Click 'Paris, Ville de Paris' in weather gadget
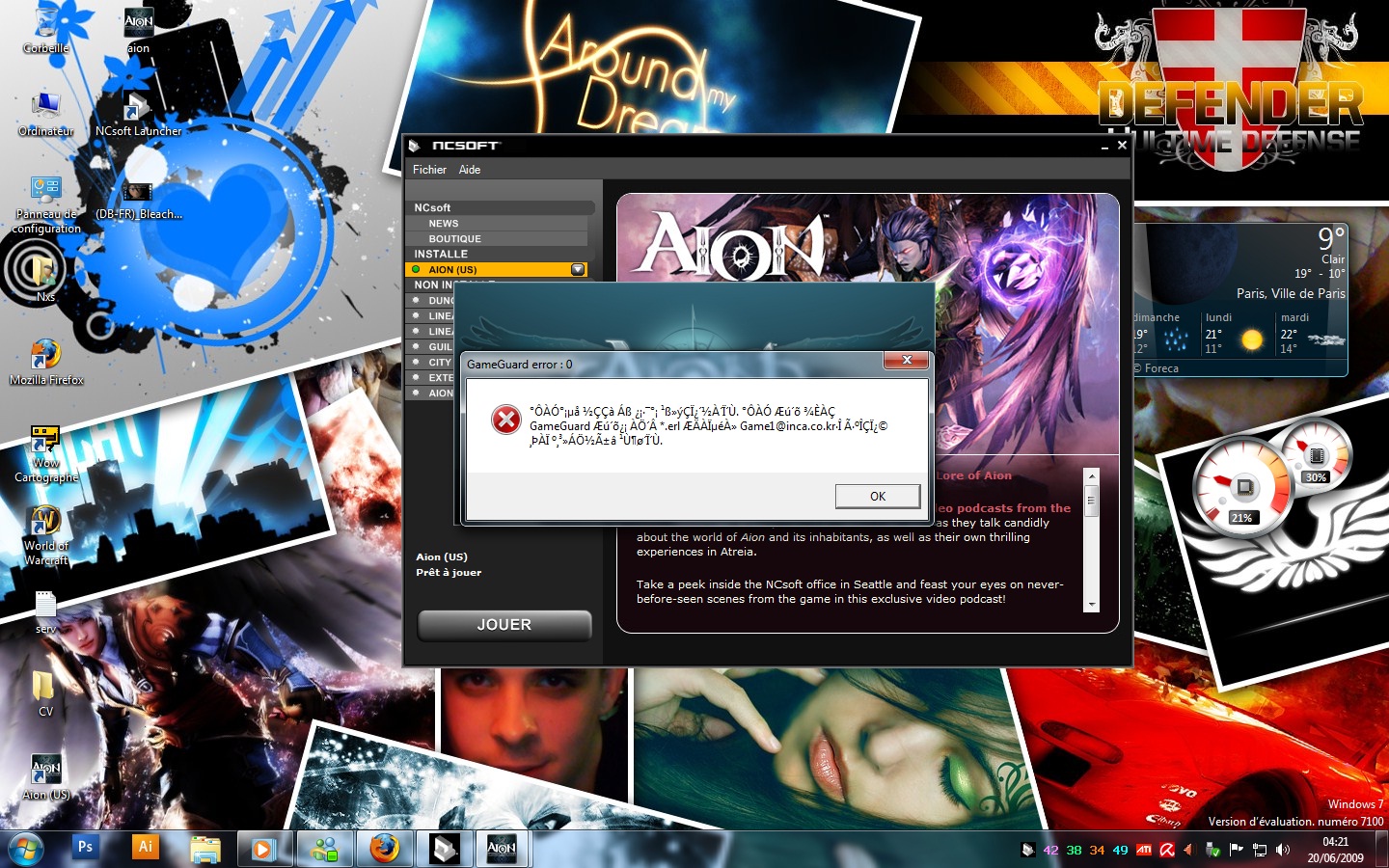 click(1291, 293)
